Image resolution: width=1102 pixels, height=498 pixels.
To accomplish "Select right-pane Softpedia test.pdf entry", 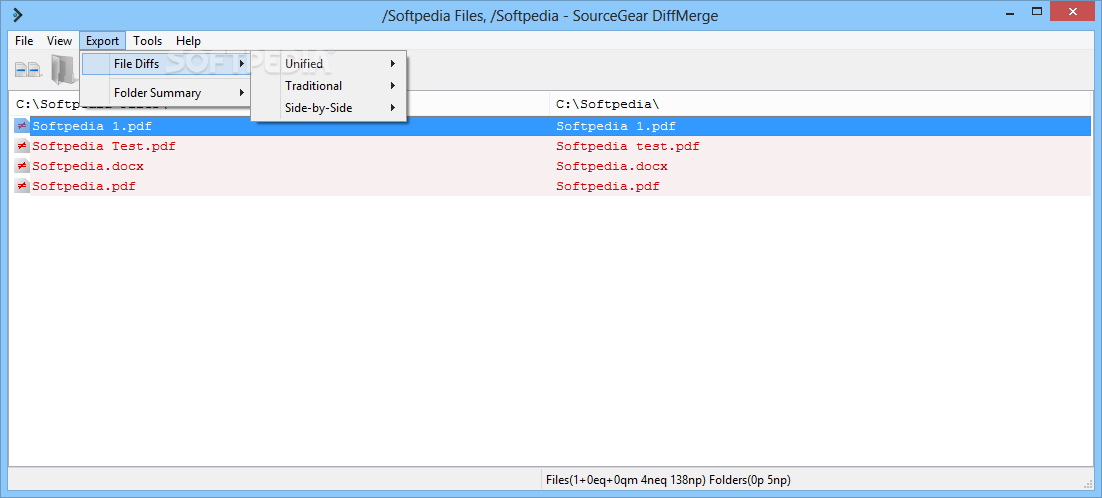I will point(628,146).
